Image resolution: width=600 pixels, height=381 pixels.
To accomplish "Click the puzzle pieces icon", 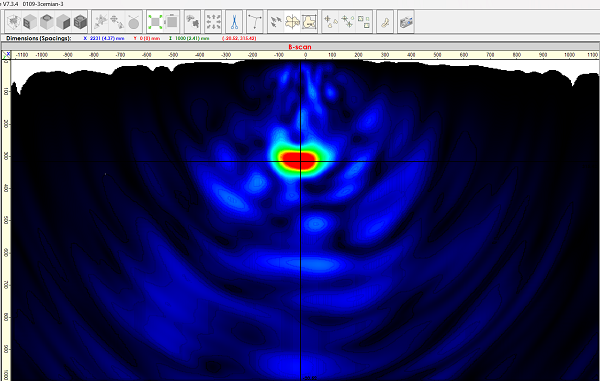I will point(192,22).
